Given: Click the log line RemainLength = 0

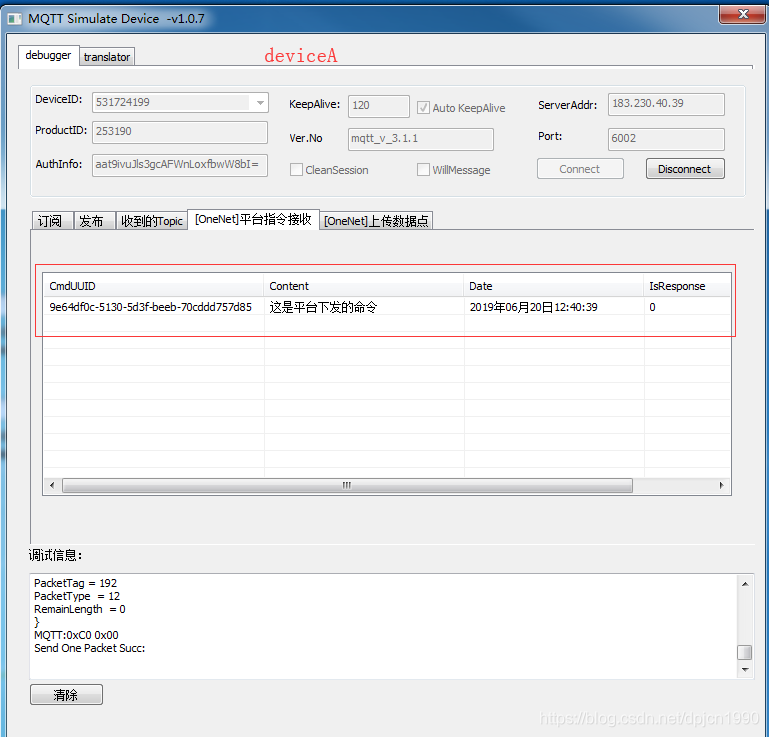Looking at the screenshot, I should 79,610.
